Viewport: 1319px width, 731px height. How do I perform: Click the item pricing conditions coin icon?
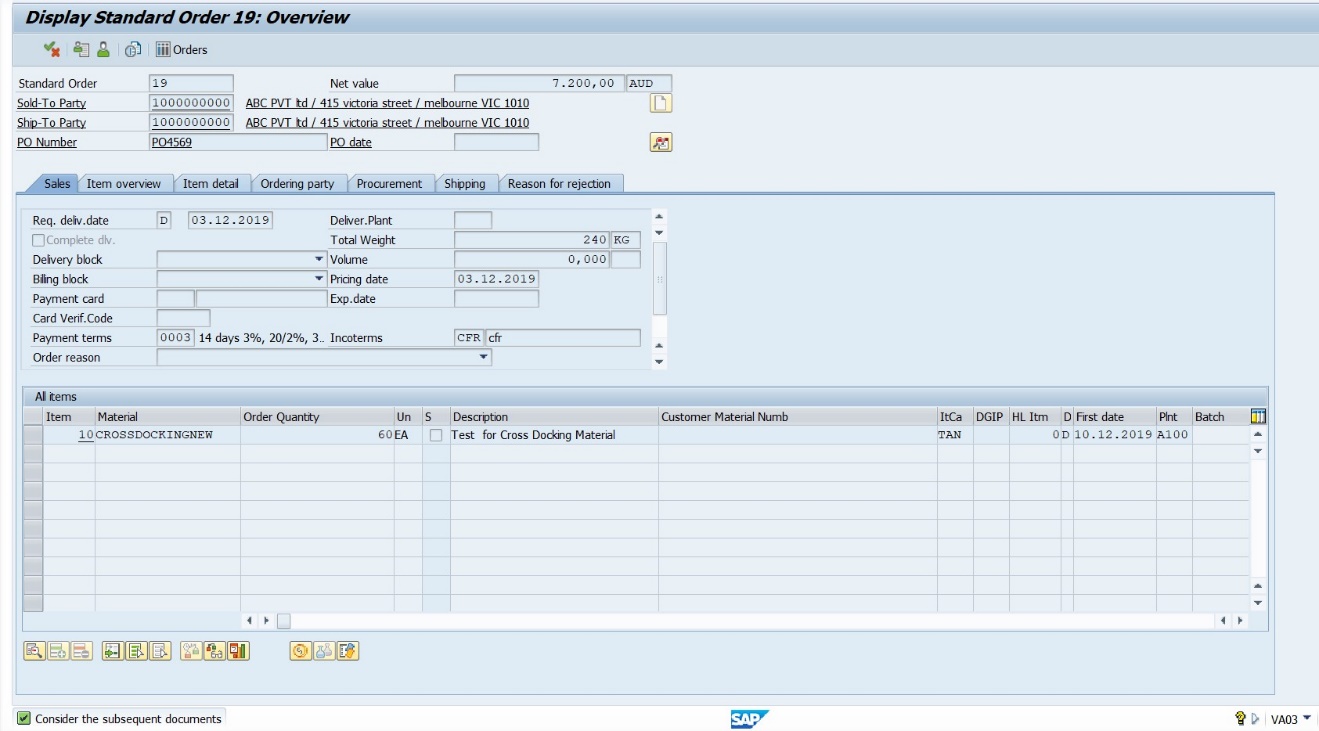[300, 651]
